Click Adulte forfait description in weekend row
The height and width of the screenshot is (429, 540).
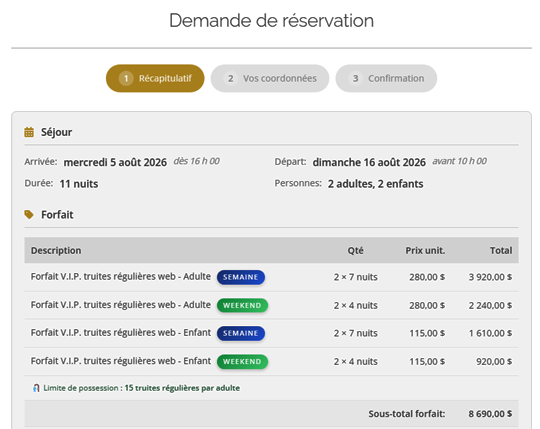[x=121, y=305]
